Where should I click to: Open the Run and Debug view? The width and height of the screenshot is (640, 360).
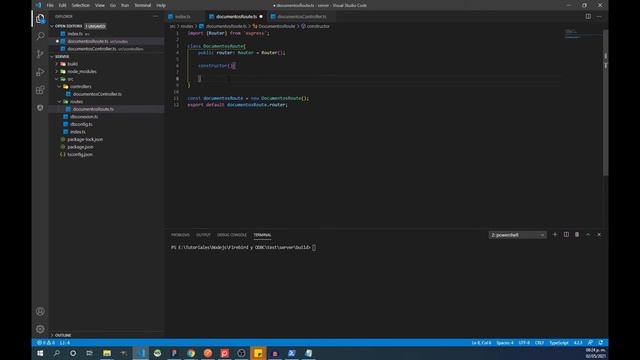[x=40, y=72]
